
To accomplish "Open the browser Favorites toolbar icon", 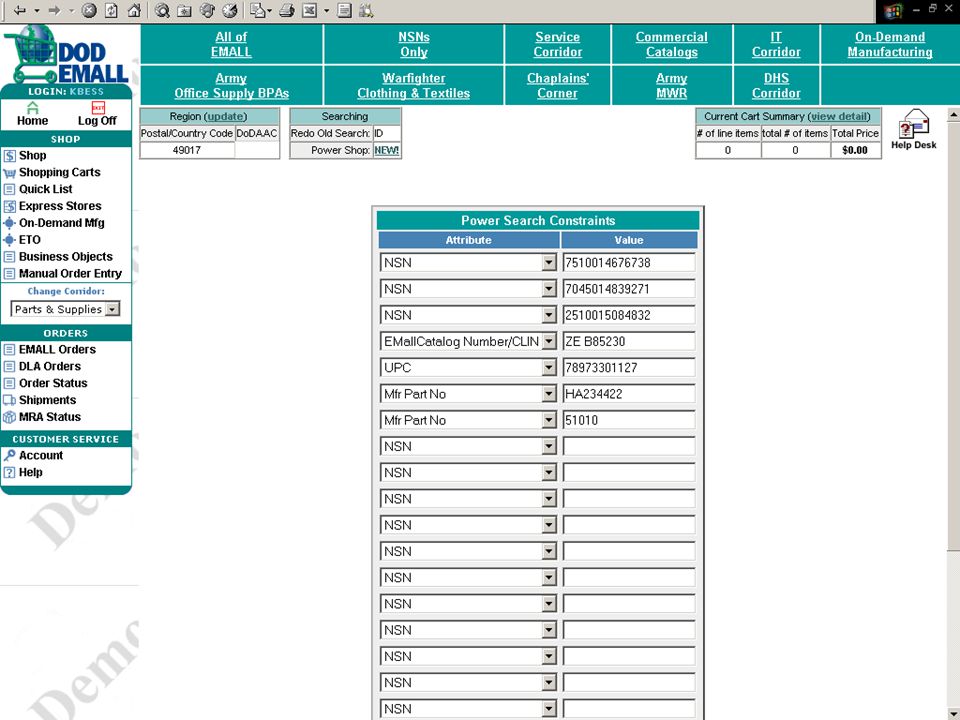I will (184, 10).
